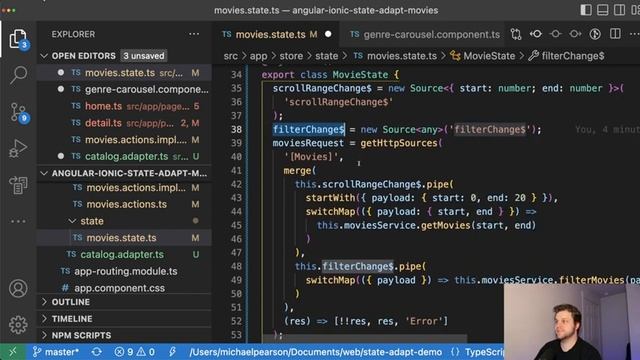This screenshot has width=640, height=360.
Task: Open Accounts menu in activity bar
Action: click(18, 289)
